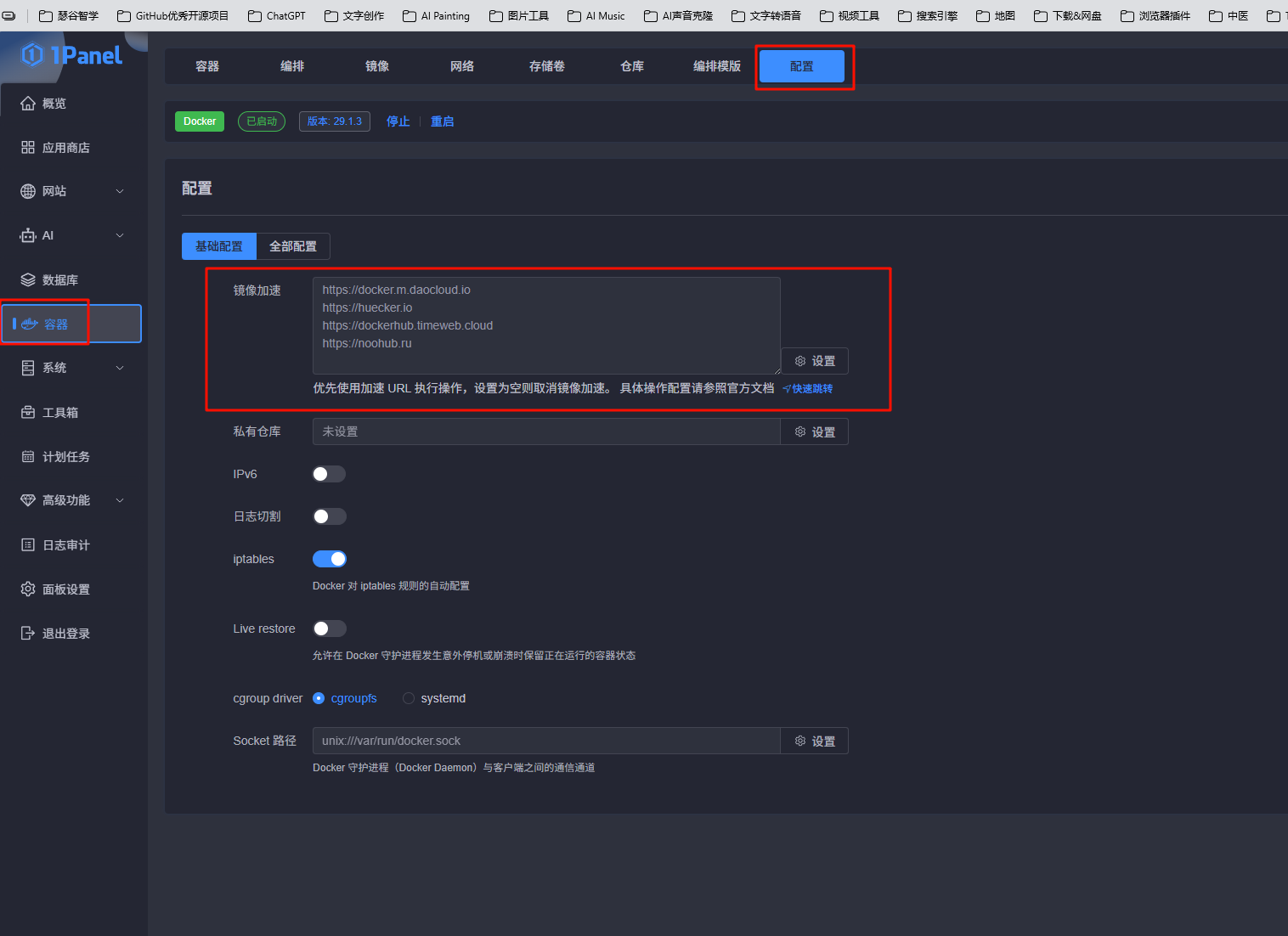Toggle the Live restore switch
Viewport: 1288px width, 936px height.
pos(329,629)
